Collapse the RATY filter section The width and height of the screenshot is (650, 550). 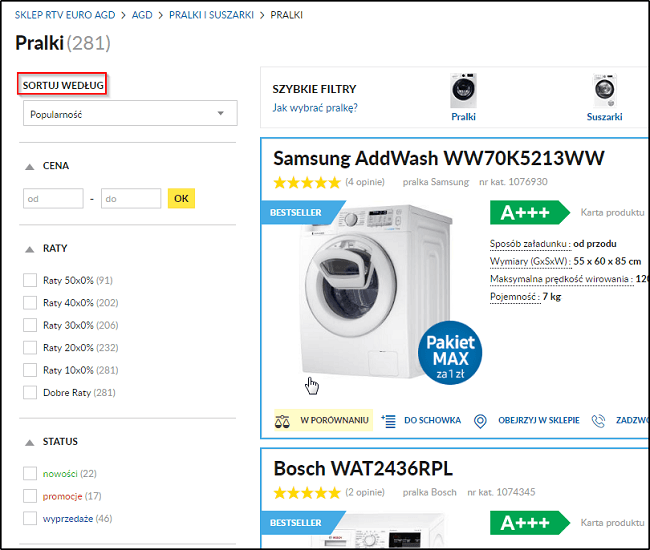tap(30, 248)
